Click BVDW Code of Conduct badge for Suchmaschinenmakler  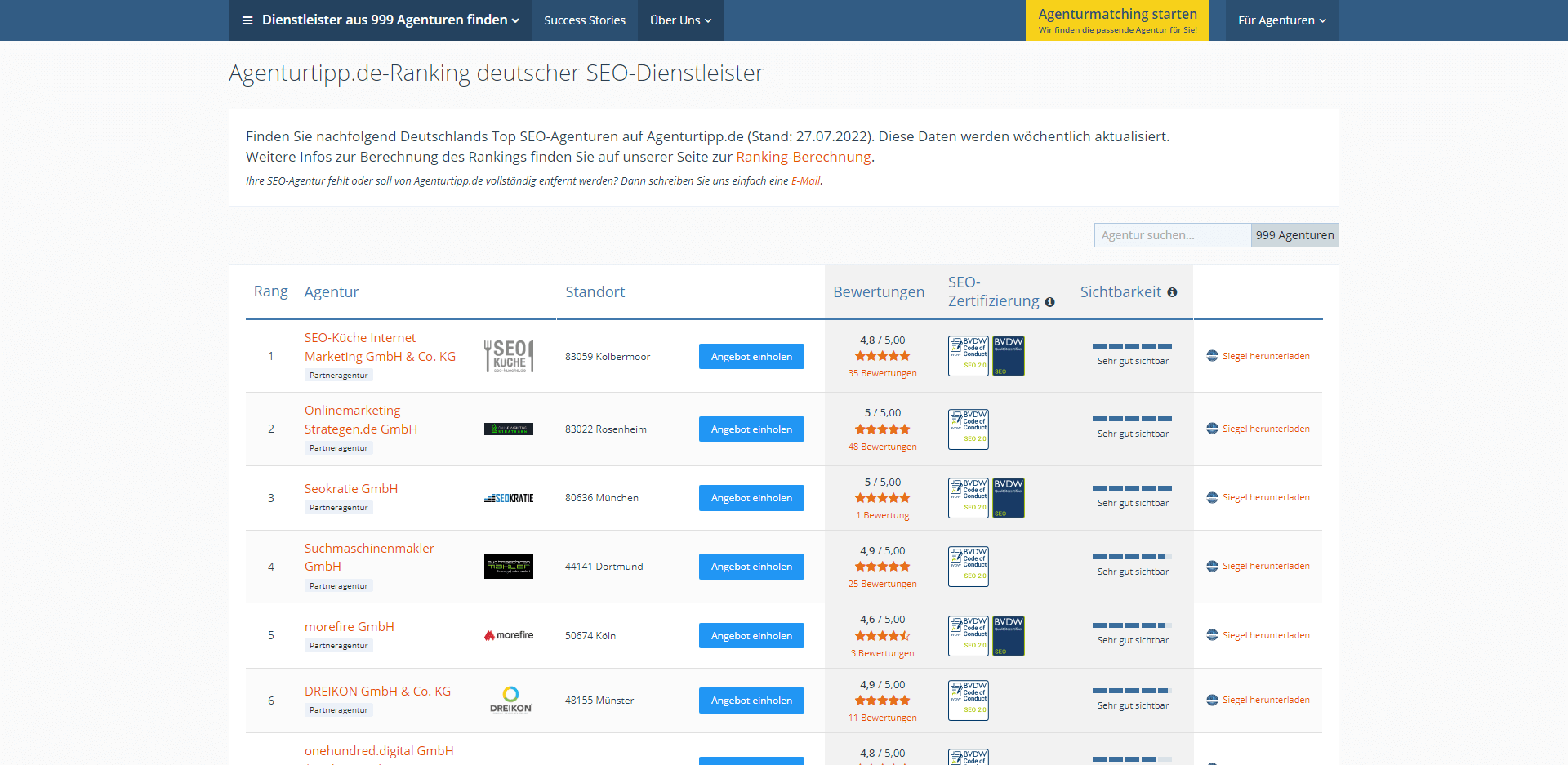coord(969,567)
